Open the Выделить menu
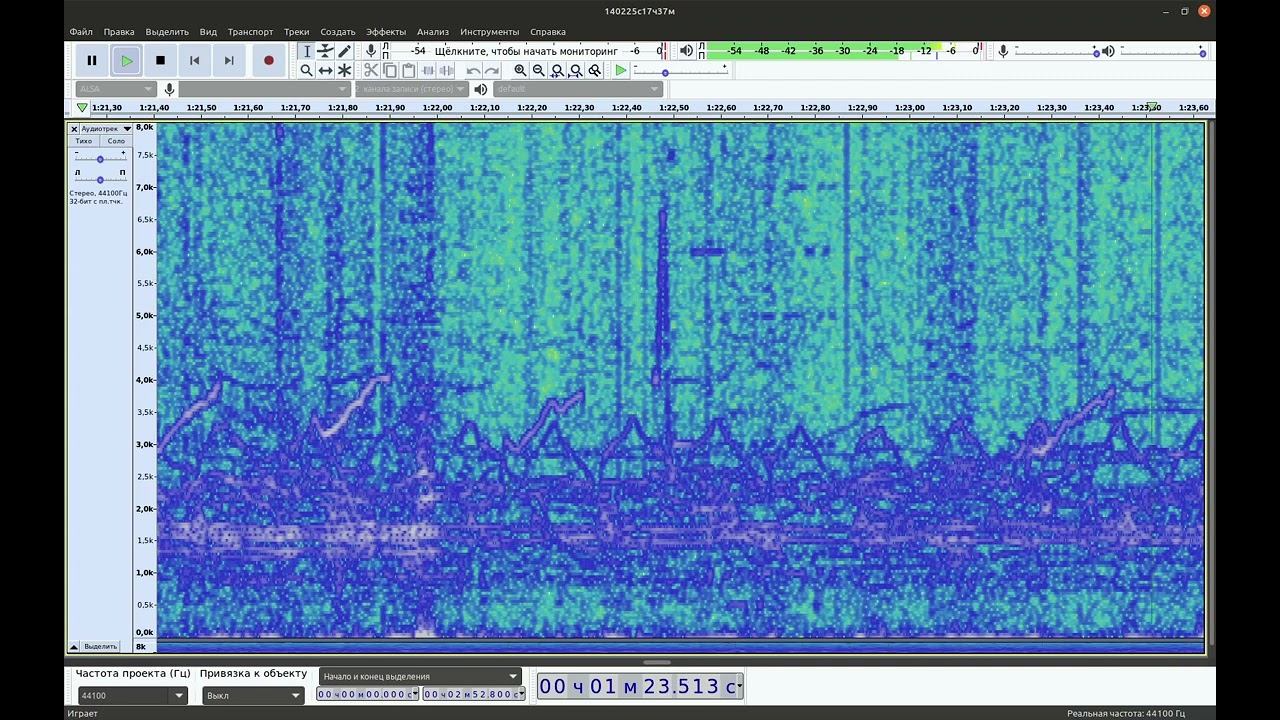The width and height of the screenshot is (1280, 720). point(167,32)
